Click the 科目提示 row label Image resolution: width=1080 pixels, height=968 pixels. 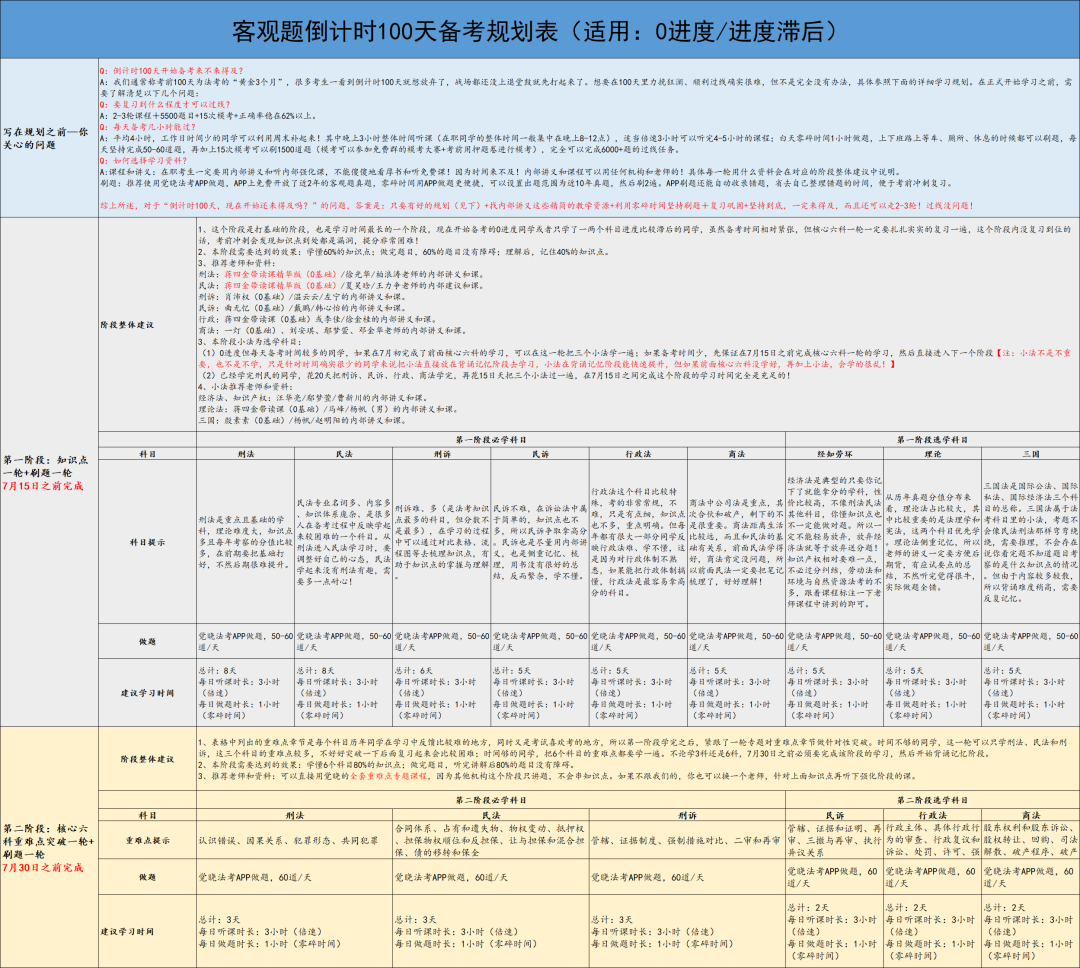click(x=147, y=542)
